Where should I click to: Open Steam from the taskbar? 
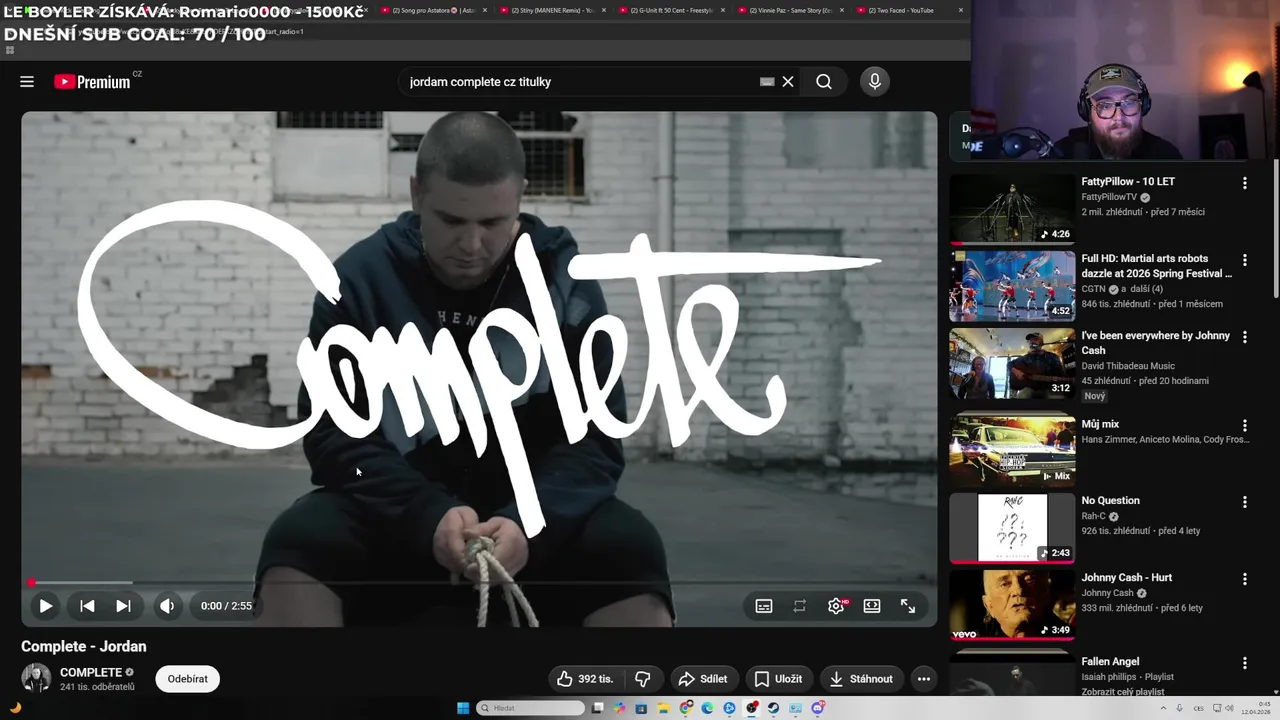pyautogui.click(x=773, y=708)
